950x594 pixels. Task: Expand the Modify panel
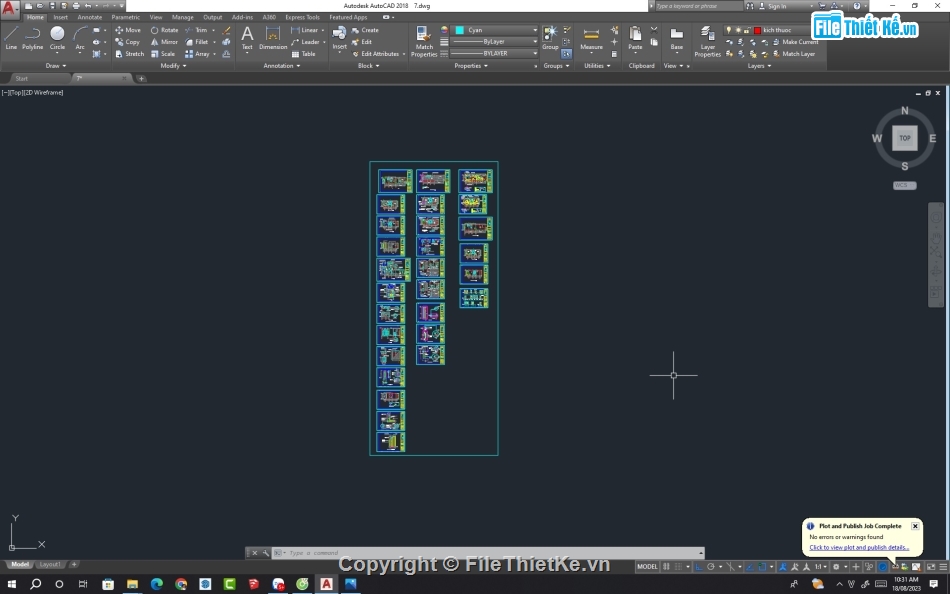(173, 65)
